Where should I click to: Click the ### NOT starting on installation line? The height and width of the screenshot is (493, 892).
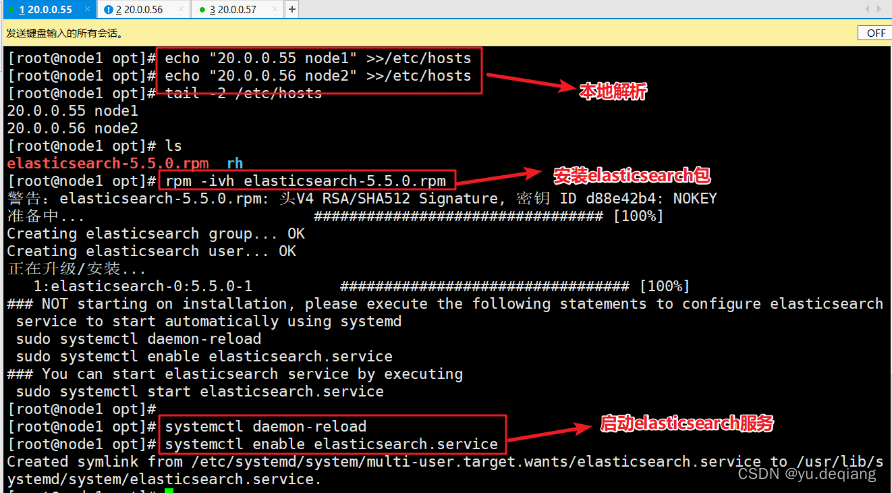pyautogui.click(x=444, y=304)
